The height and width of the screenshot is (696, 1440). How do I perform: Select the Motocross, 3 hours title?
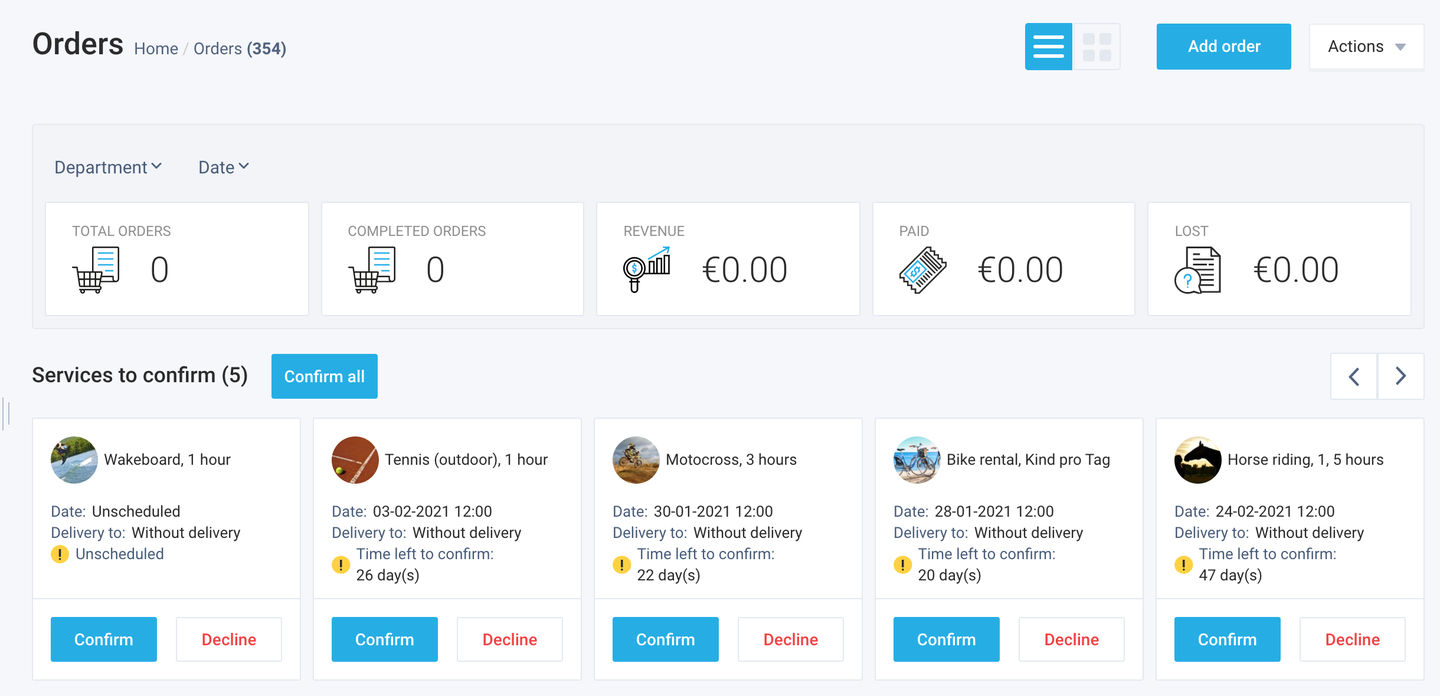731,460
